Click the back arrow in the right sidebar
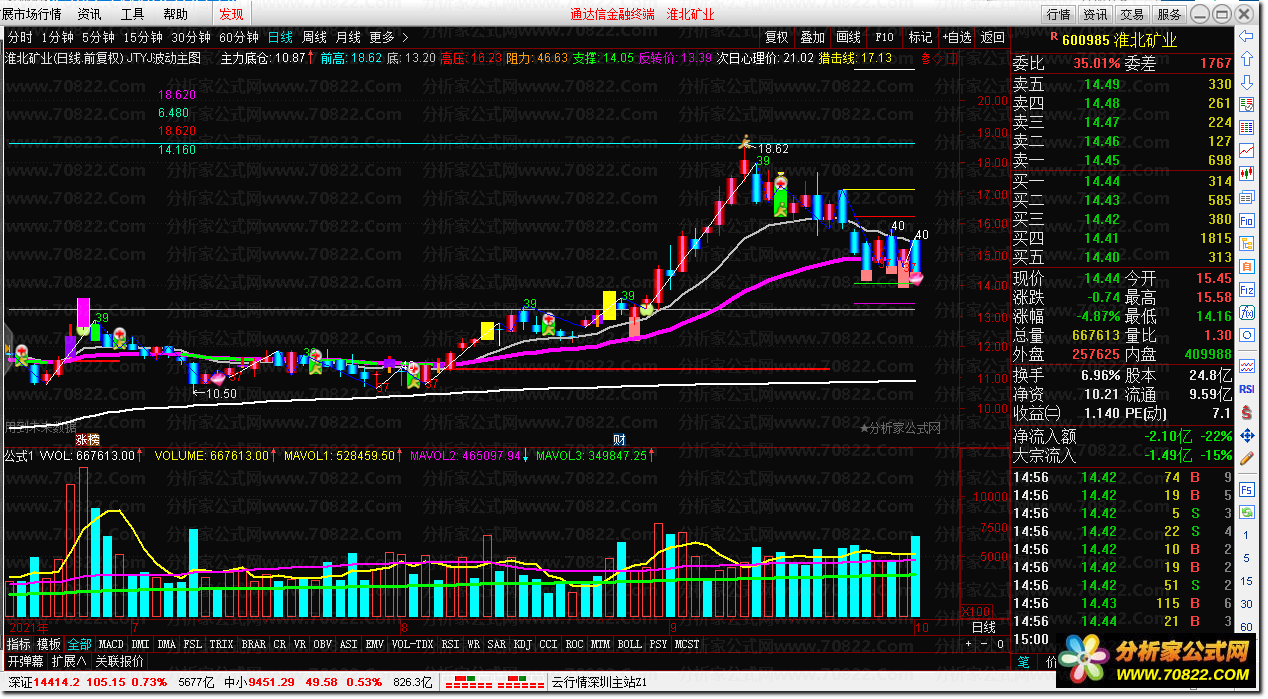 1246,37
